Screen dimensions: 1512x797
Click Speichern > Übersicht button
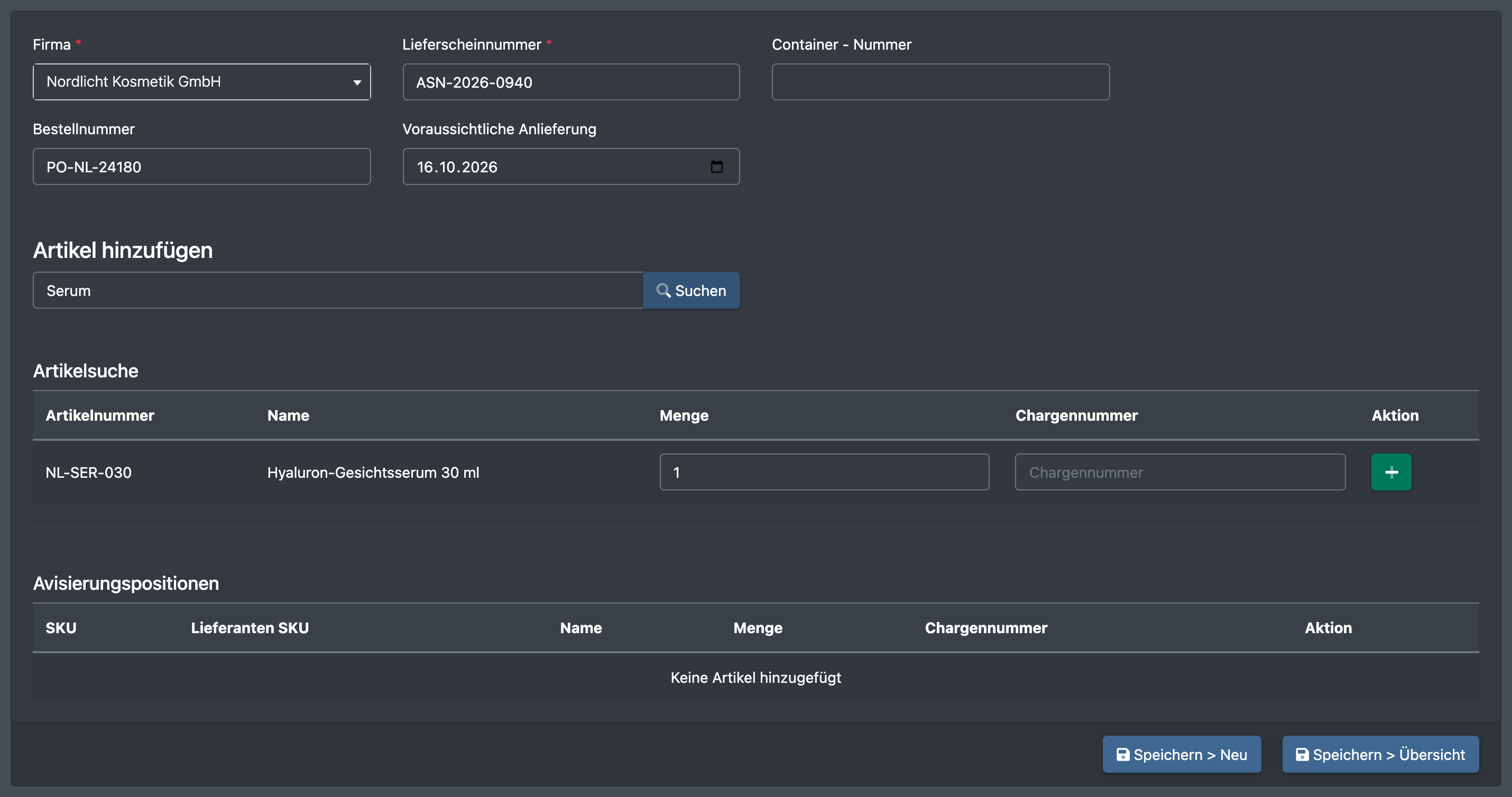[x=1380, y=754]
